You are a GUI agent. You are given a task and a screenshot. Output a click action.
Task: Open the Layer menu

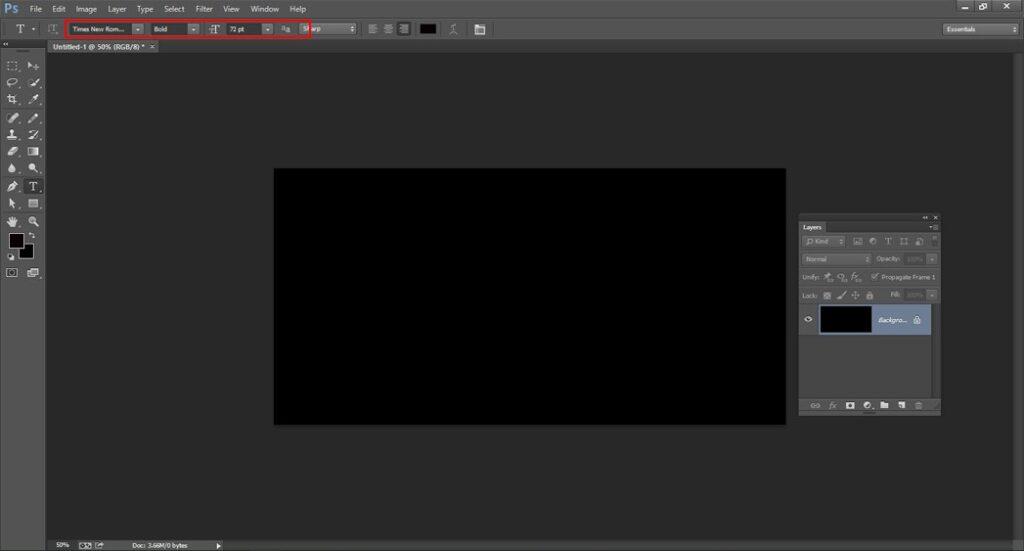tap(117, 9)
